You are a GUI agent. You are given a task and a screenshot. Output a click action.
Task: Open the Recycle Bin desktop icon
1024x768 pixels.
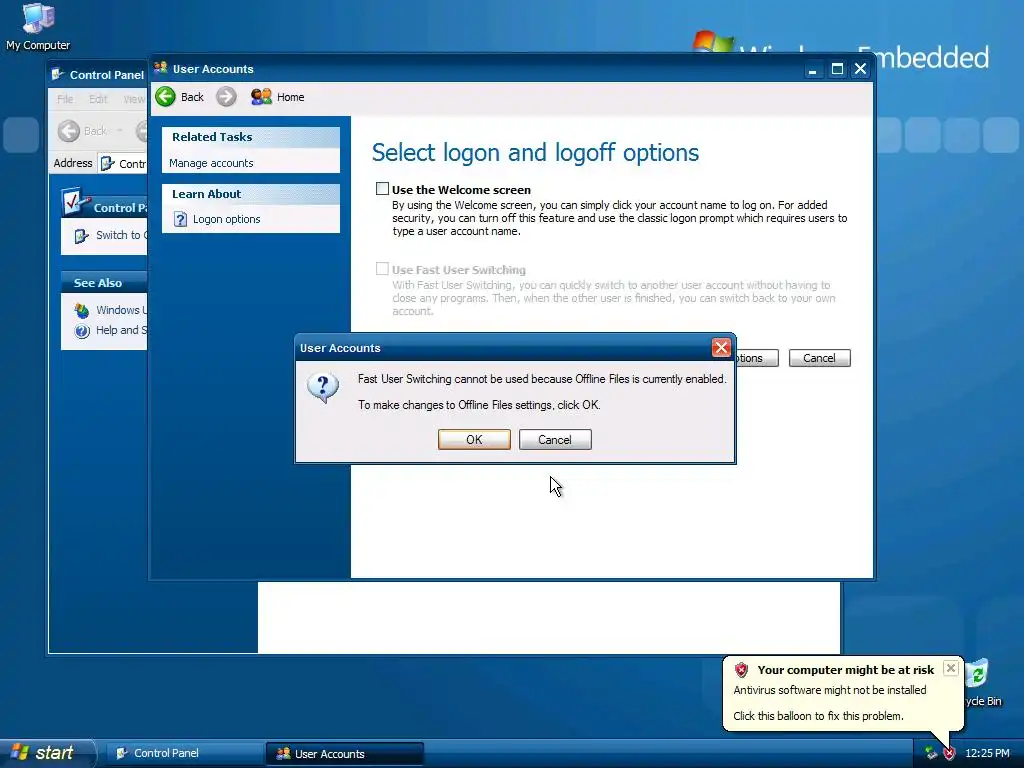(x=978, y=682)
